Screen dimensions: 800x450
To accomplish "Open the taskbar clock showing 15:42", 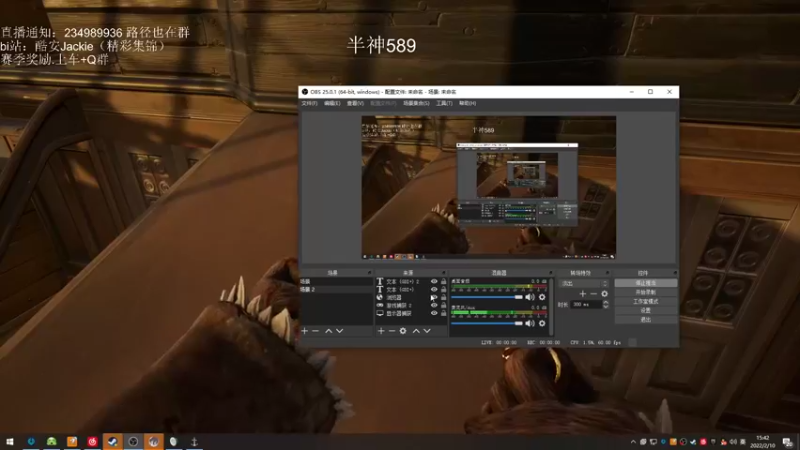I will (762, 442).
